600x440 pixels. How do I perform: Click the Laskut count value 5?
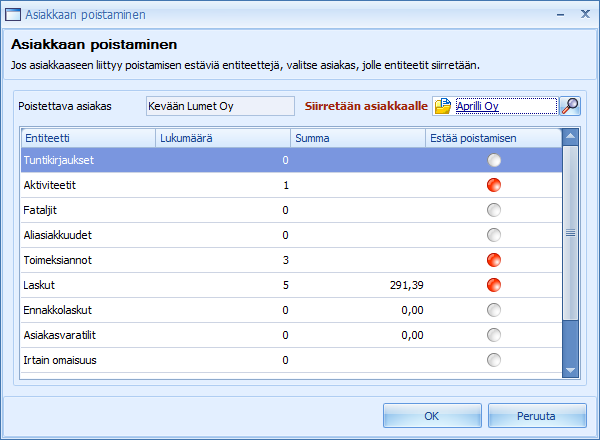[x=285, y=285]
